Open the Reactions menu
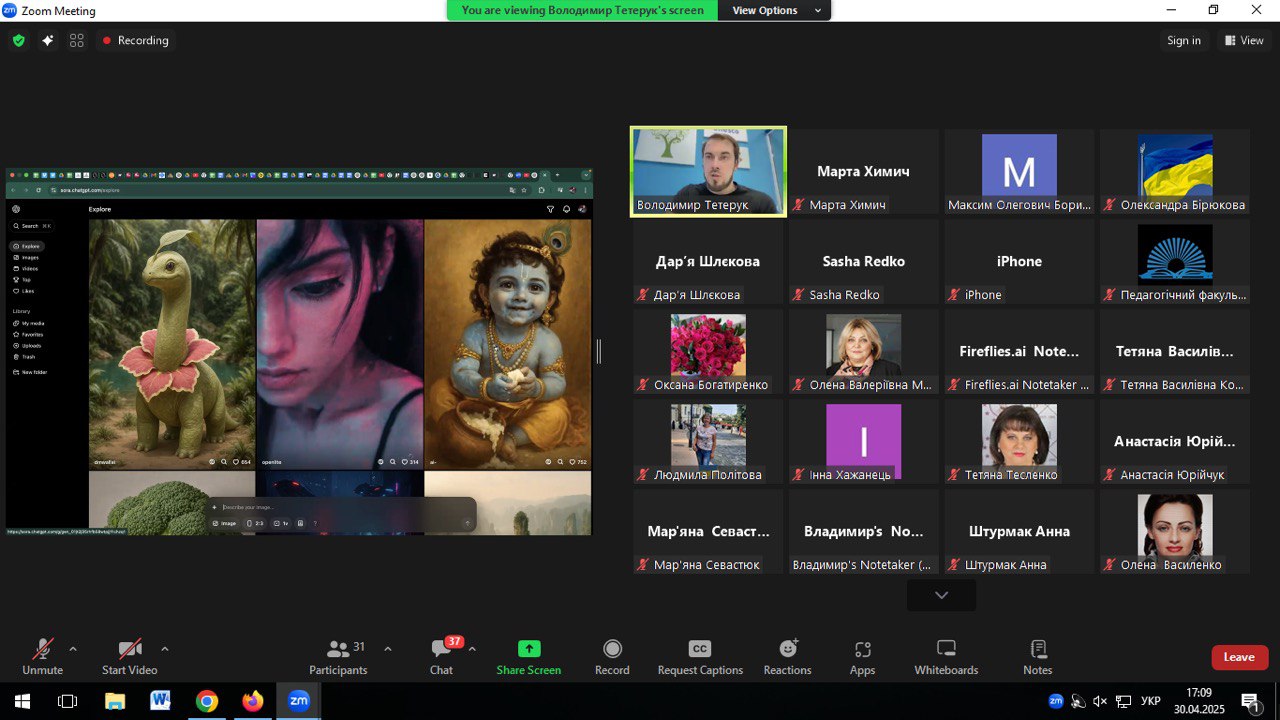Image resolution: width=1280 pixels, height=720 pixels. pyautogui.click(x=787, y=657)
